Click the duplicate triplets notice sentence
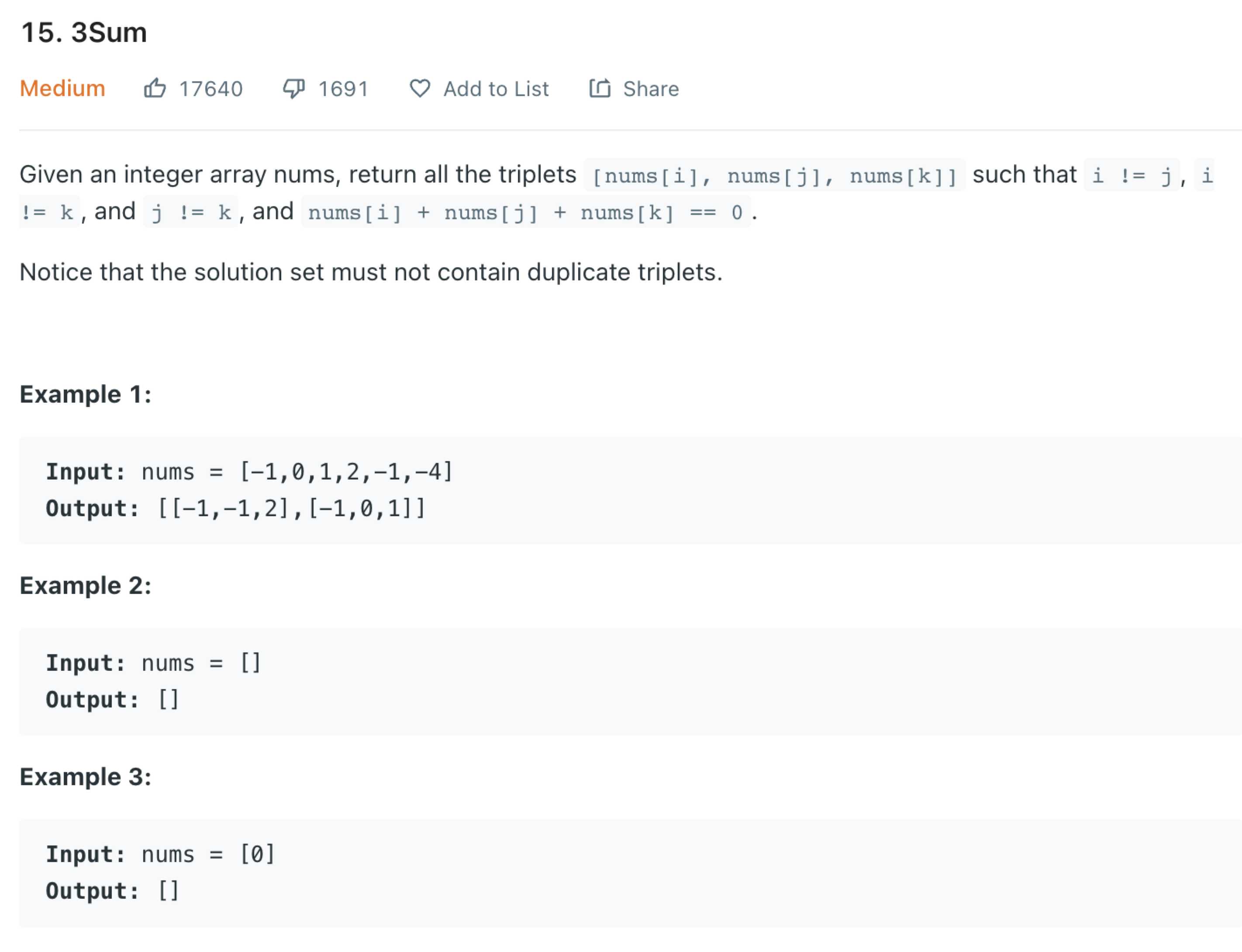The image size is (1242, 952). tap(371, 272)
